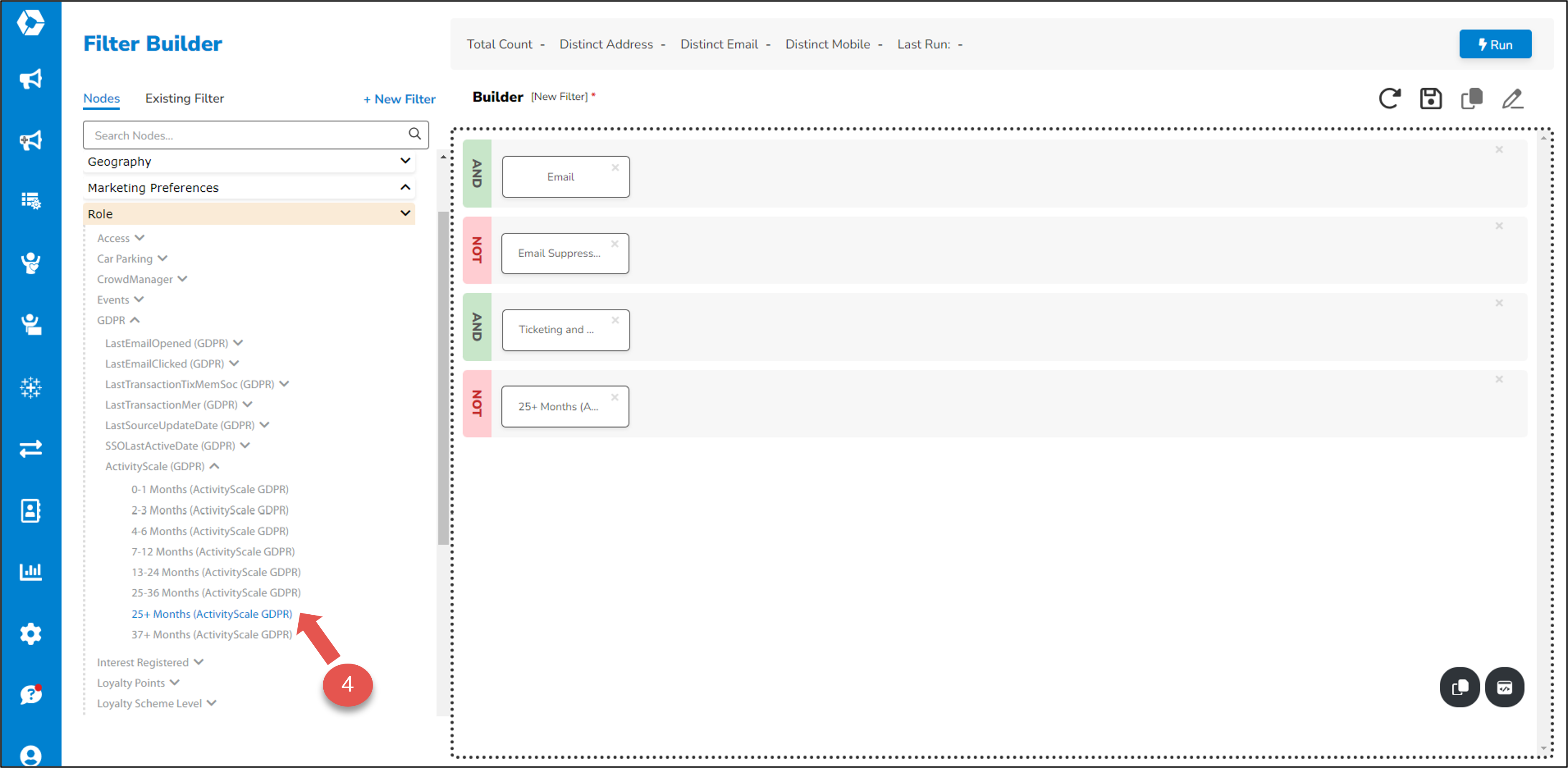Rename the filter using the pencil edit icon

pos(1513,99)
